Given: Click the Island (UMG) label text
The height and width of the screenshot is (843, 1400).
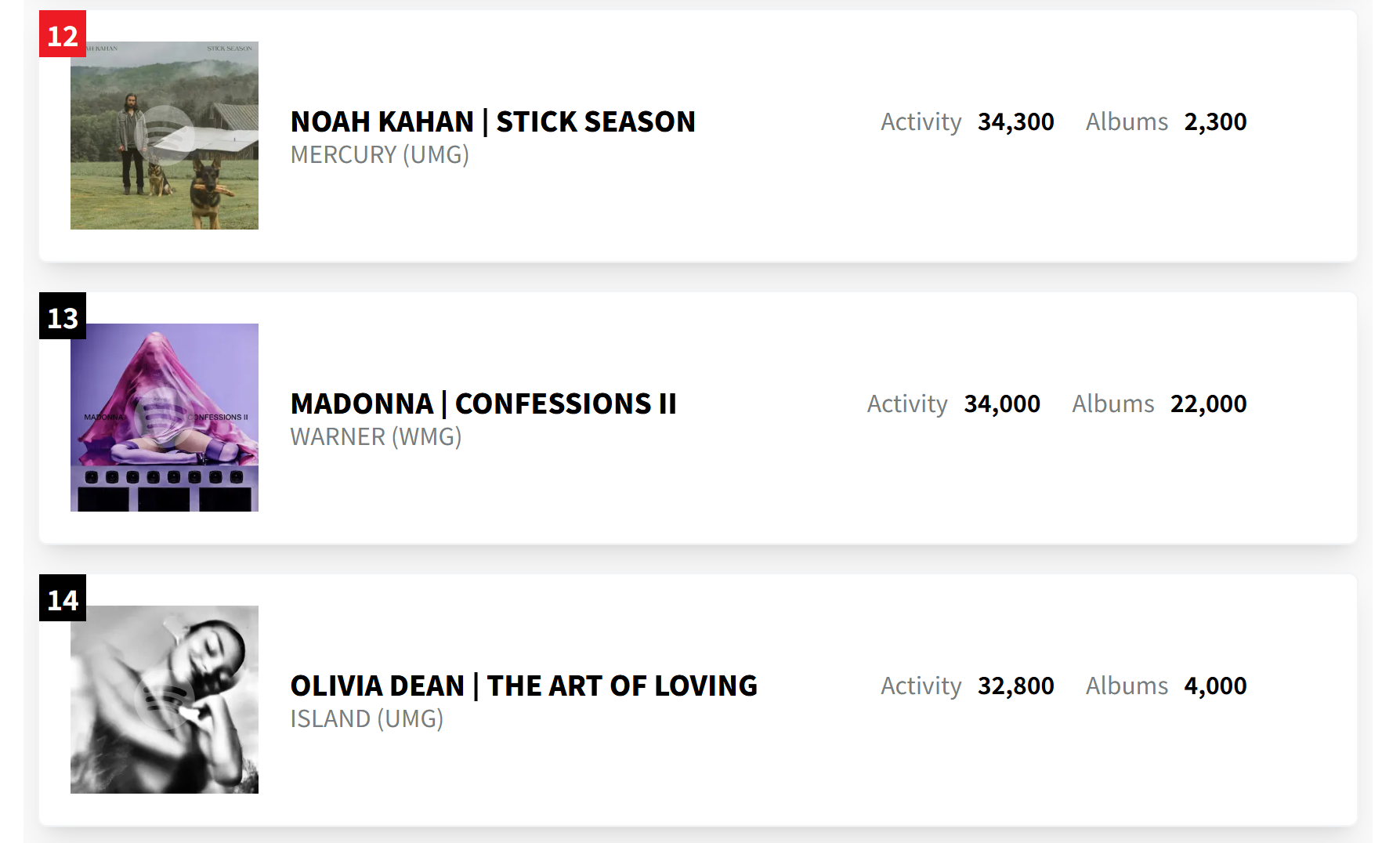Looking at the screenshot, I should click(367, 719).
